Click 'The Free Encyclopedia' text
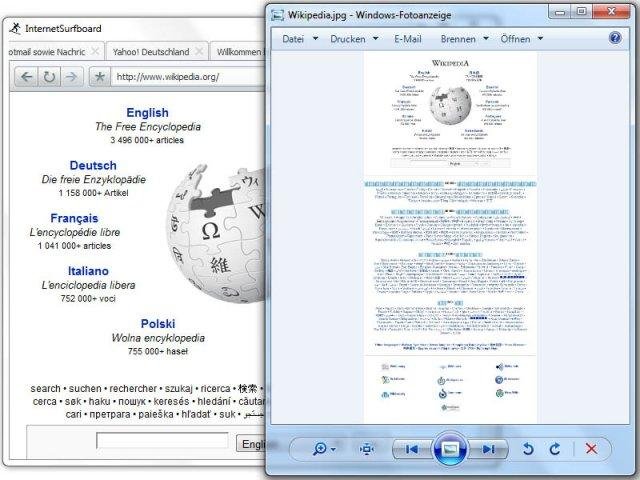The width and height of the screenshot is (640, 480). (x=148, y=127)
